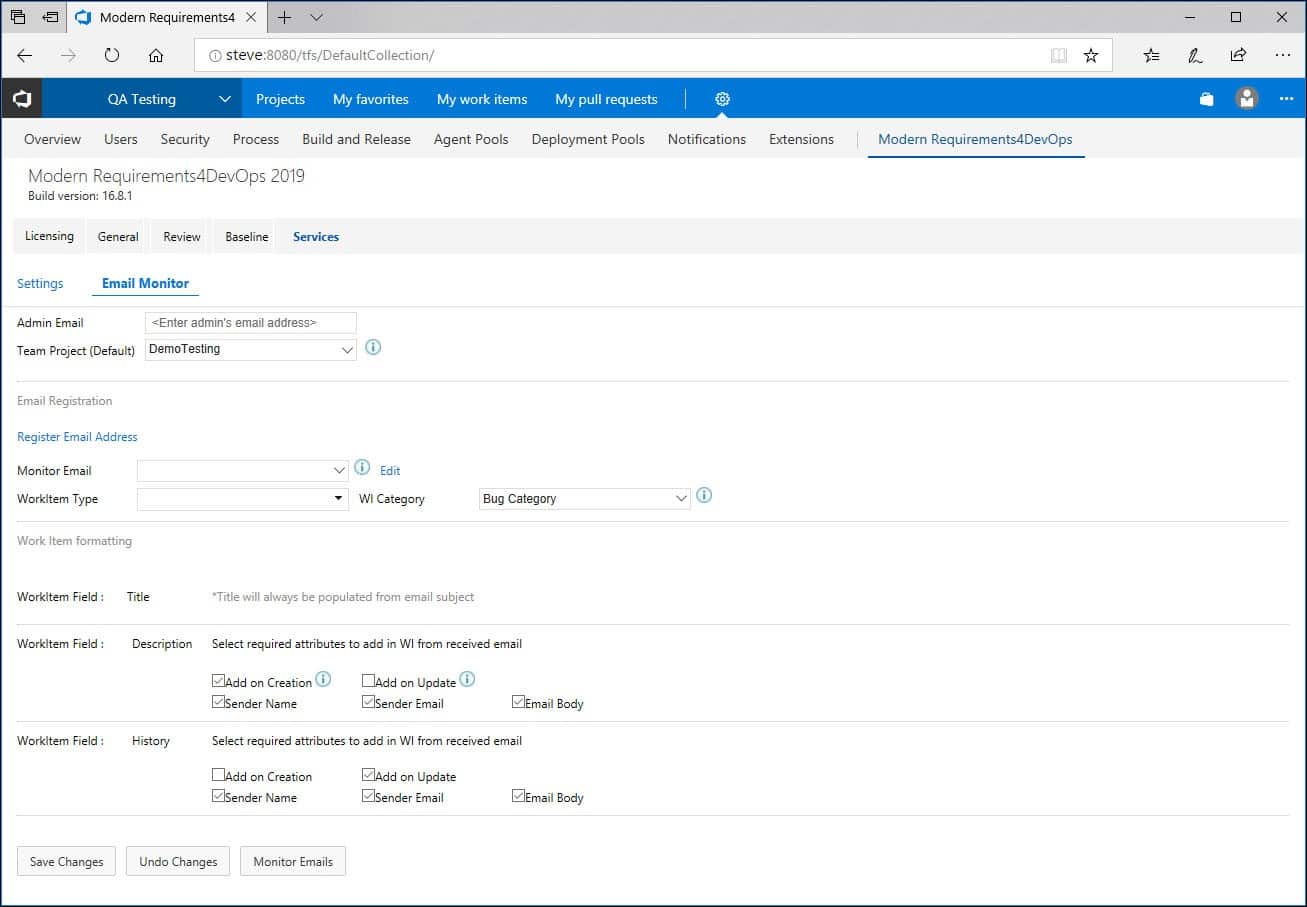Click the Monitor Emails button
1307x907 pixels.
pyautogui.click(x=293, y=861)
